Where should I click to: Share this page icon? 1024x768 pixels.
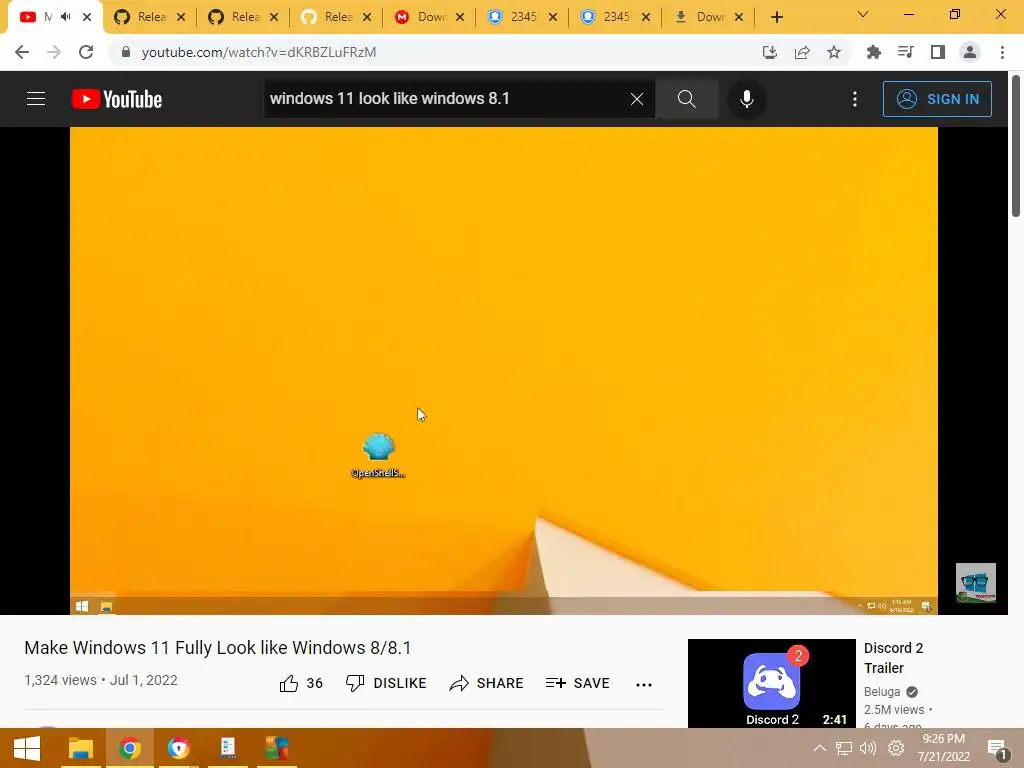point(802,52)
